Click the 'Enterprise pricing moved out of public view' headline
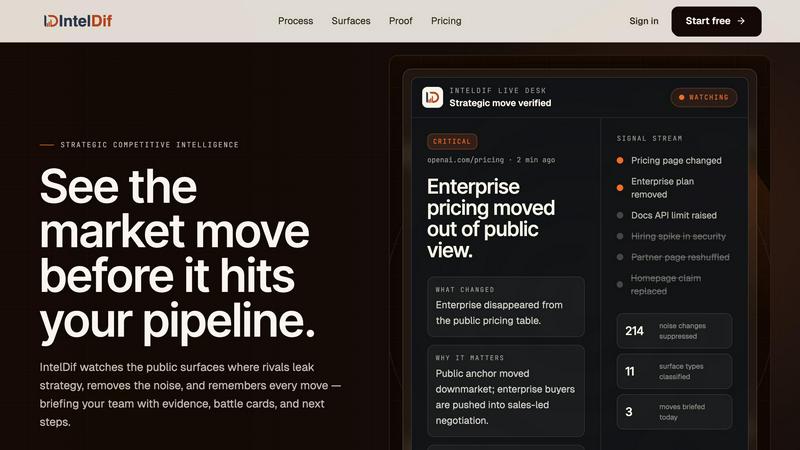The image size is (800, 450). 491,218
